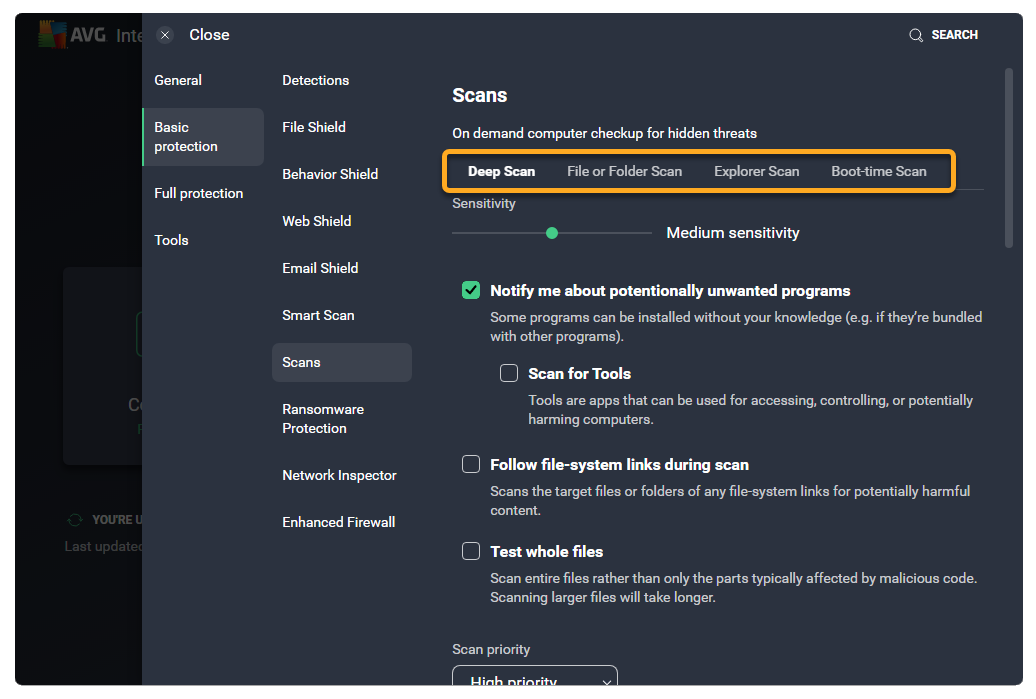Enable Follow file-system links during scan
The width and height of the screenshot is (1036, 699).
(471, 465)
